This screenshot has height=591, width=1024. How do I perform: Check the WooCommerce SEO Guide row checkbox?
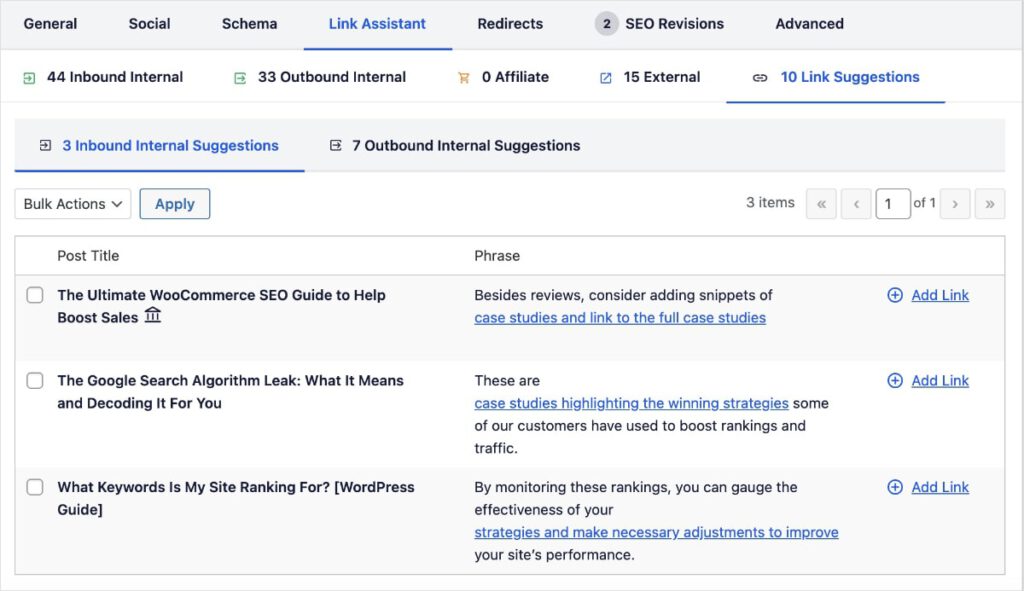click(x=35, y=295)
